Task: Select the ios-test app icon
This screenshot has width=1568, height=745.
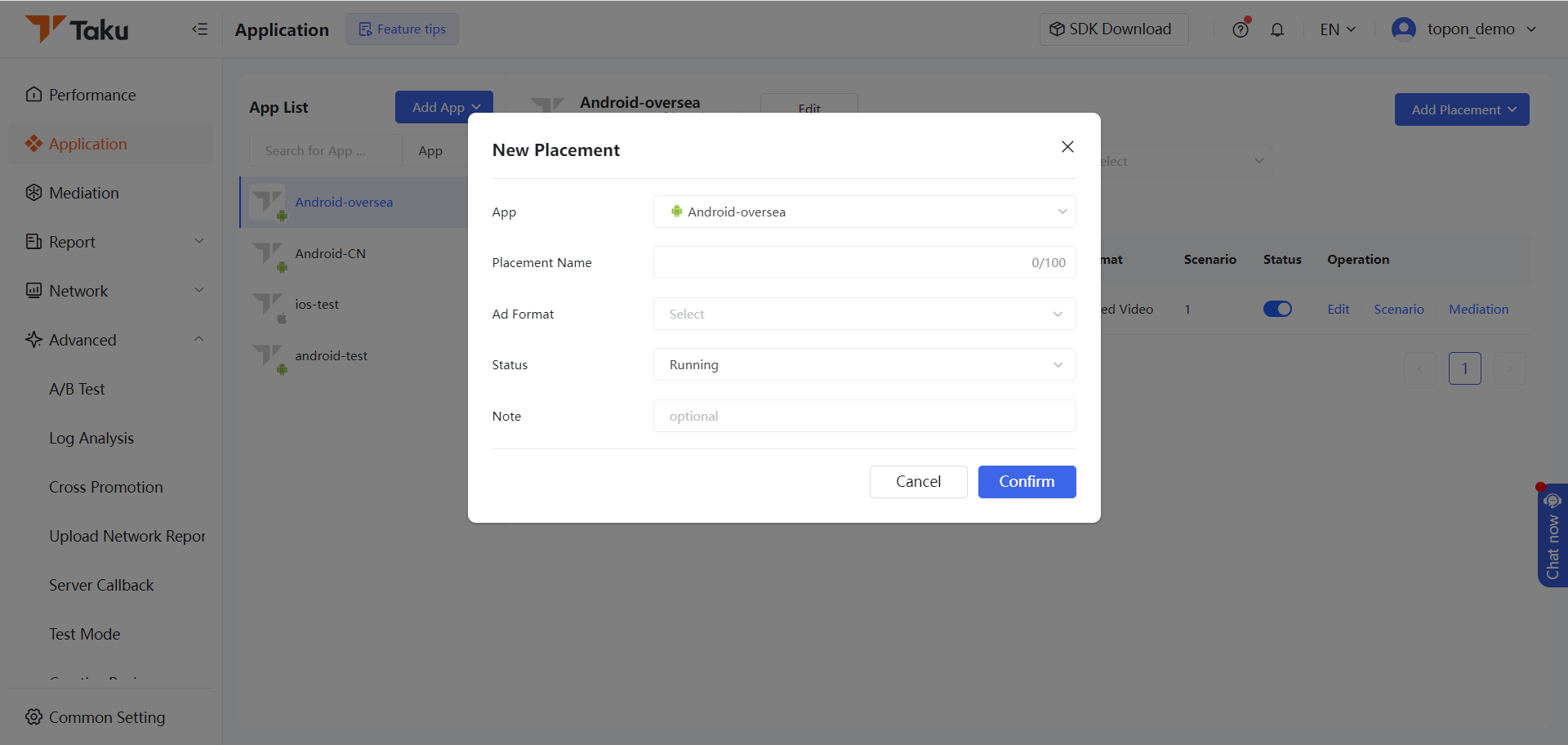Action: point(268,305)
